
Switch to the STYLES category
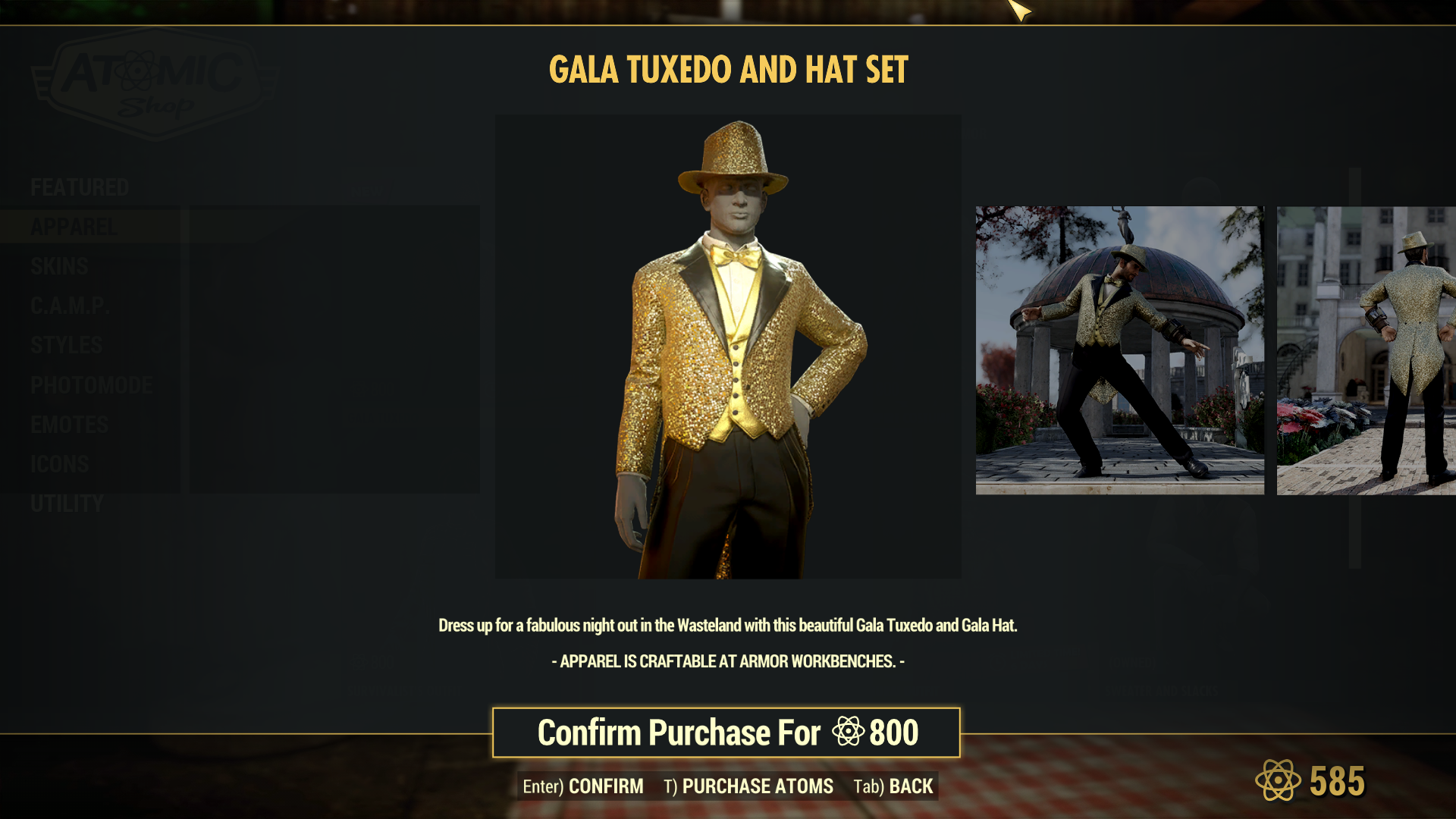coord(66,345)
